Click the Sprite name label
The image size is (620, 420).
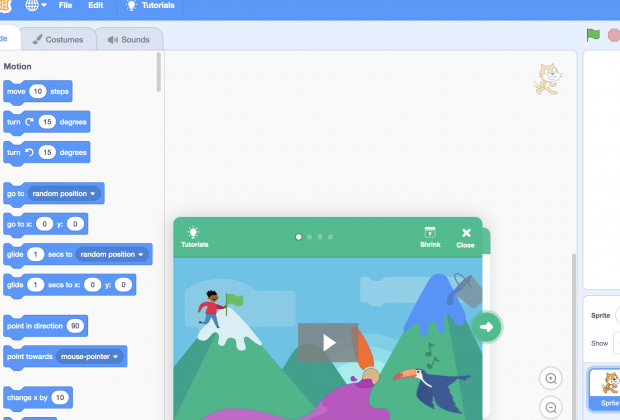(x=600, y=316)
